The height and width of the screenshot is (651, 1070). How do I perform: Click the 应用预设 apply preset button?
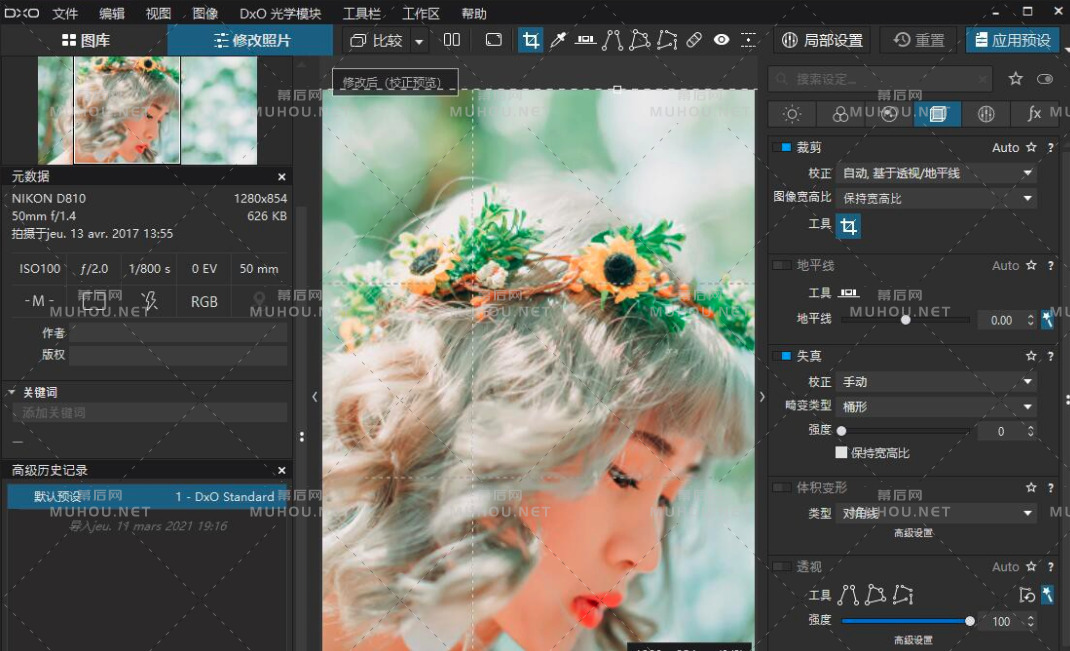point(1013,40)
